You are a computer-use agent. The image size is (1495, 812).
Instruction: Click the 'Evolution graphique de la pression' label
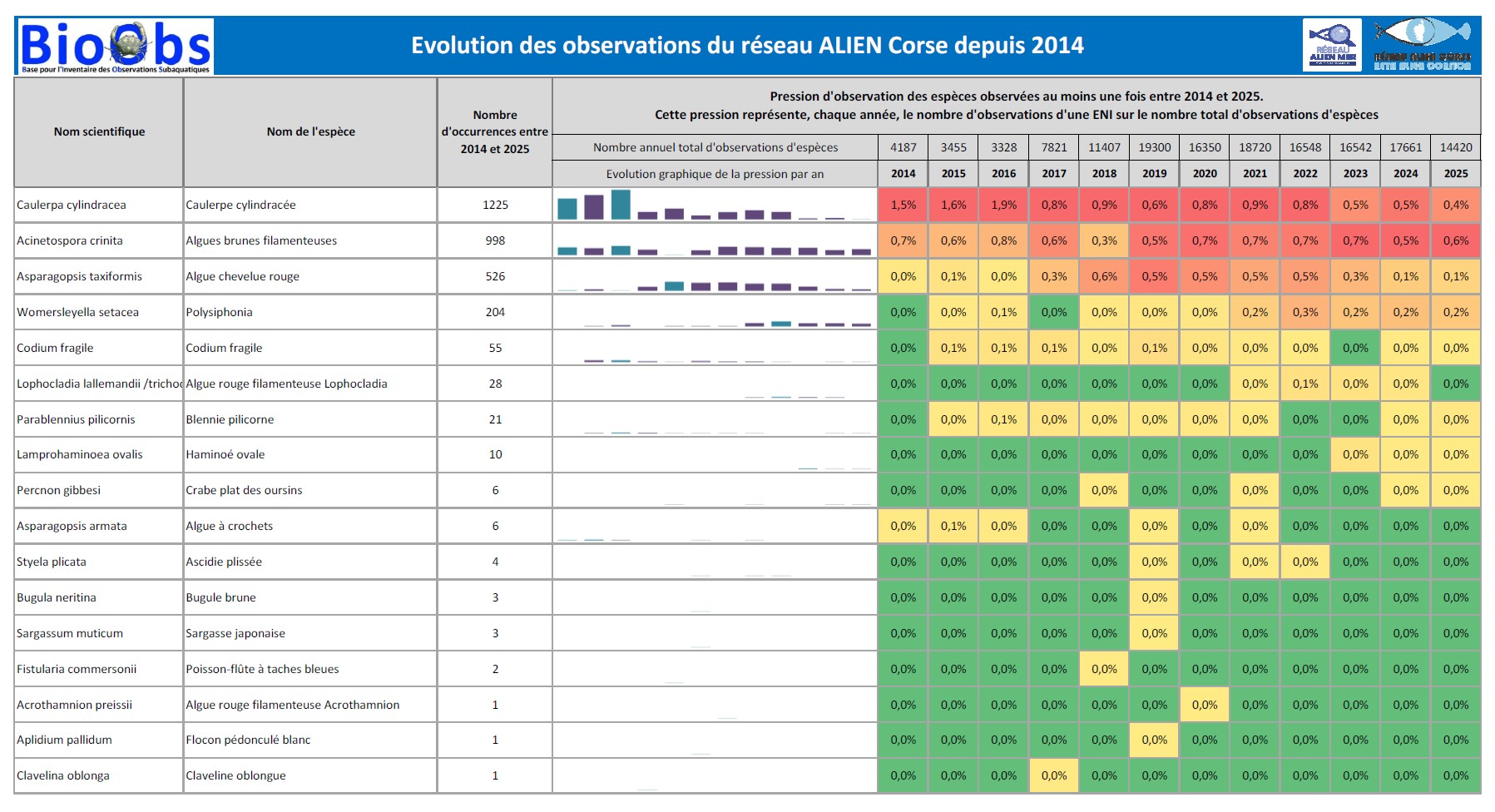pyautogui.click(x=715, y=174)
